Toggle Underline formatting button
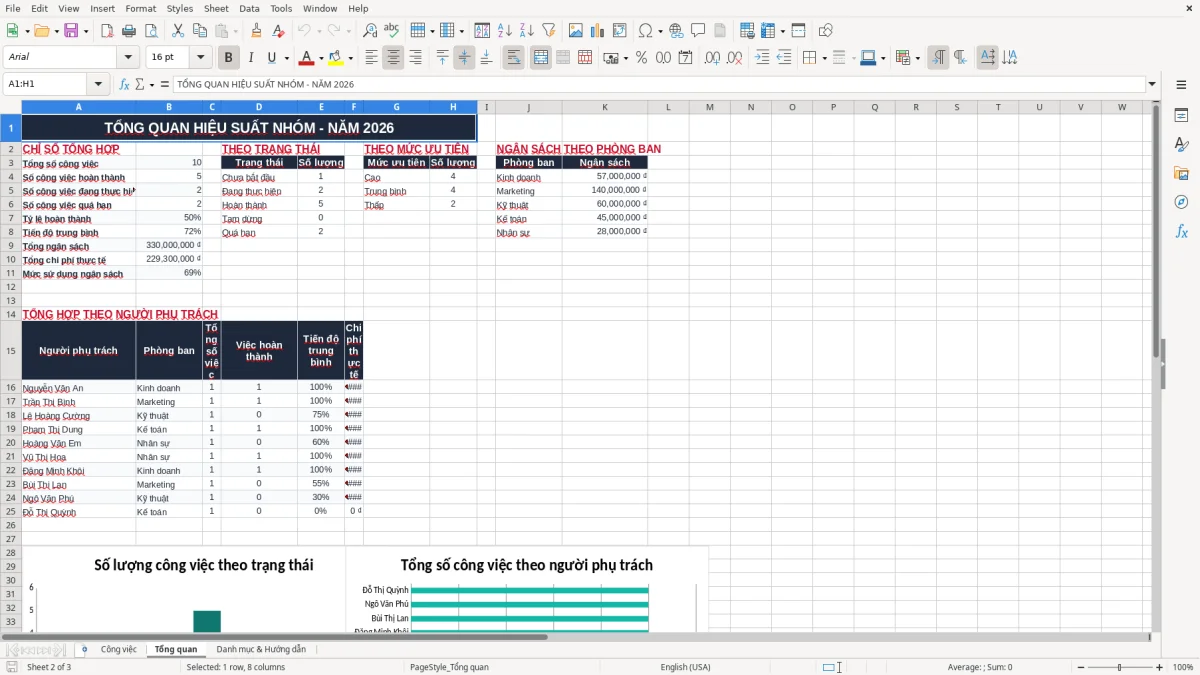Image resolution: width=1200 pixels, height=675 pixels. (x=271, y=58)
